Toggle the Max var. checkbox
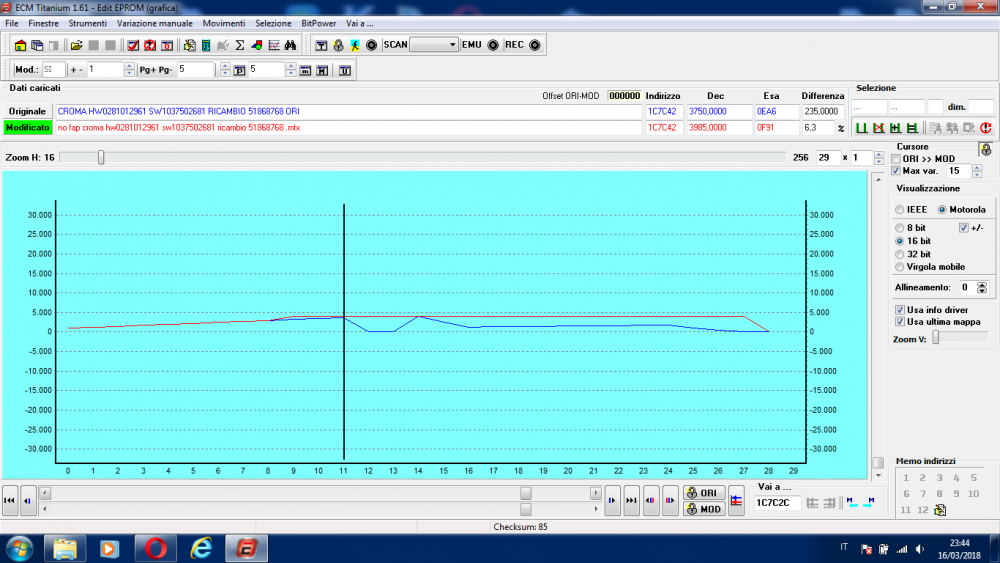Screen dimensions: 1000x563 tap(896, 171)
